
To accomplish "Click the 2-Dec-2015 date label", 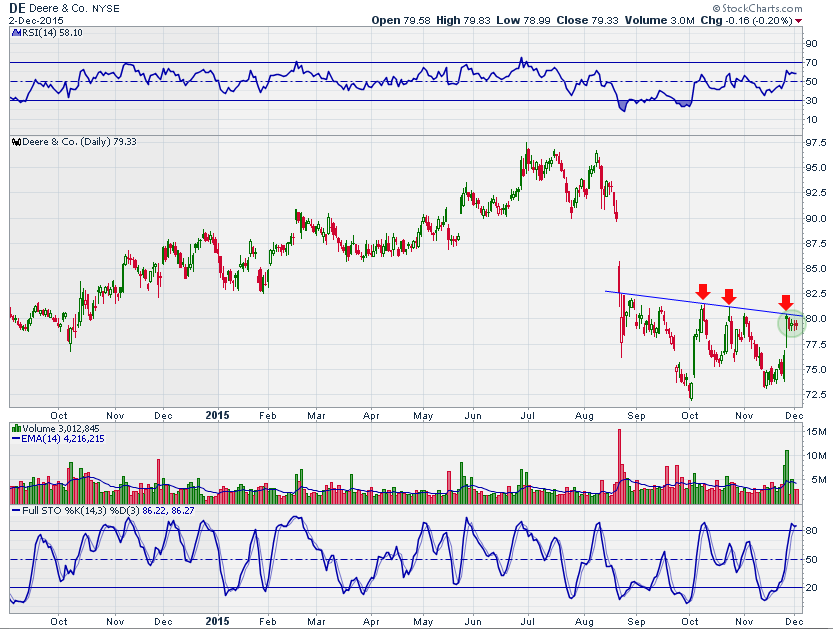I will [x=36, y=21].
